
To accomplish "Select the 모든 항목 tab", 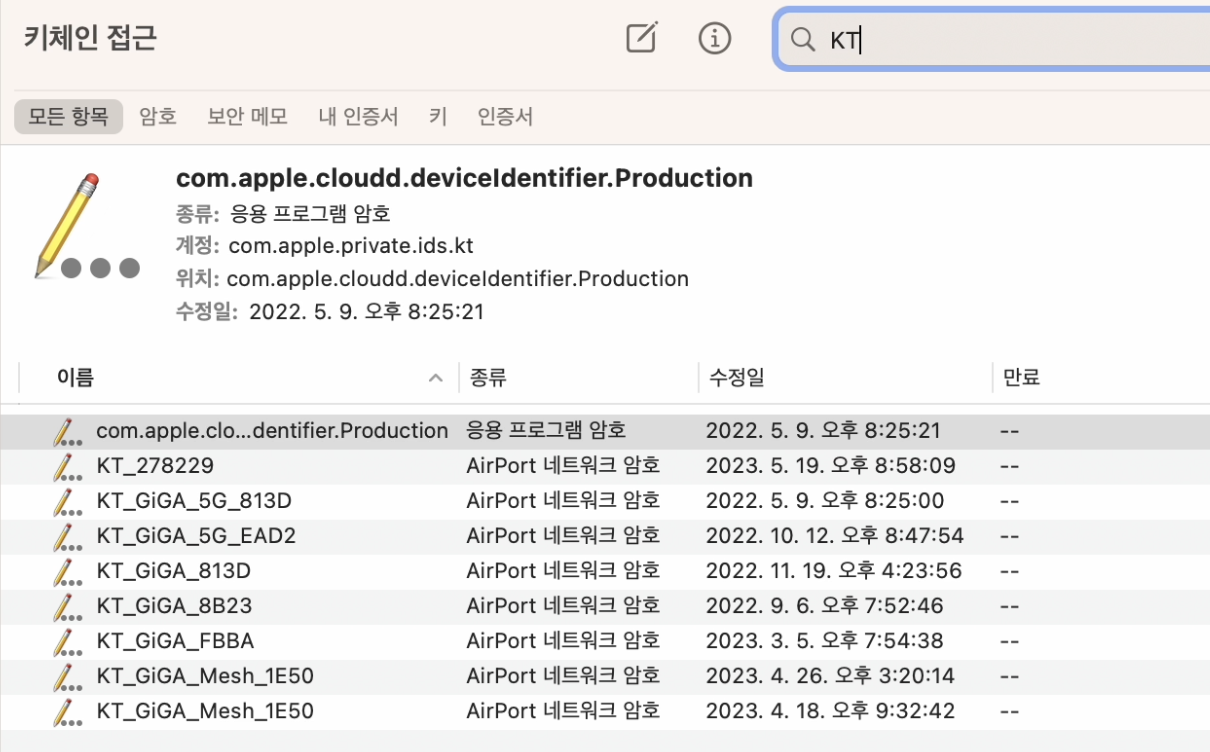I will [x=68, y=116].
